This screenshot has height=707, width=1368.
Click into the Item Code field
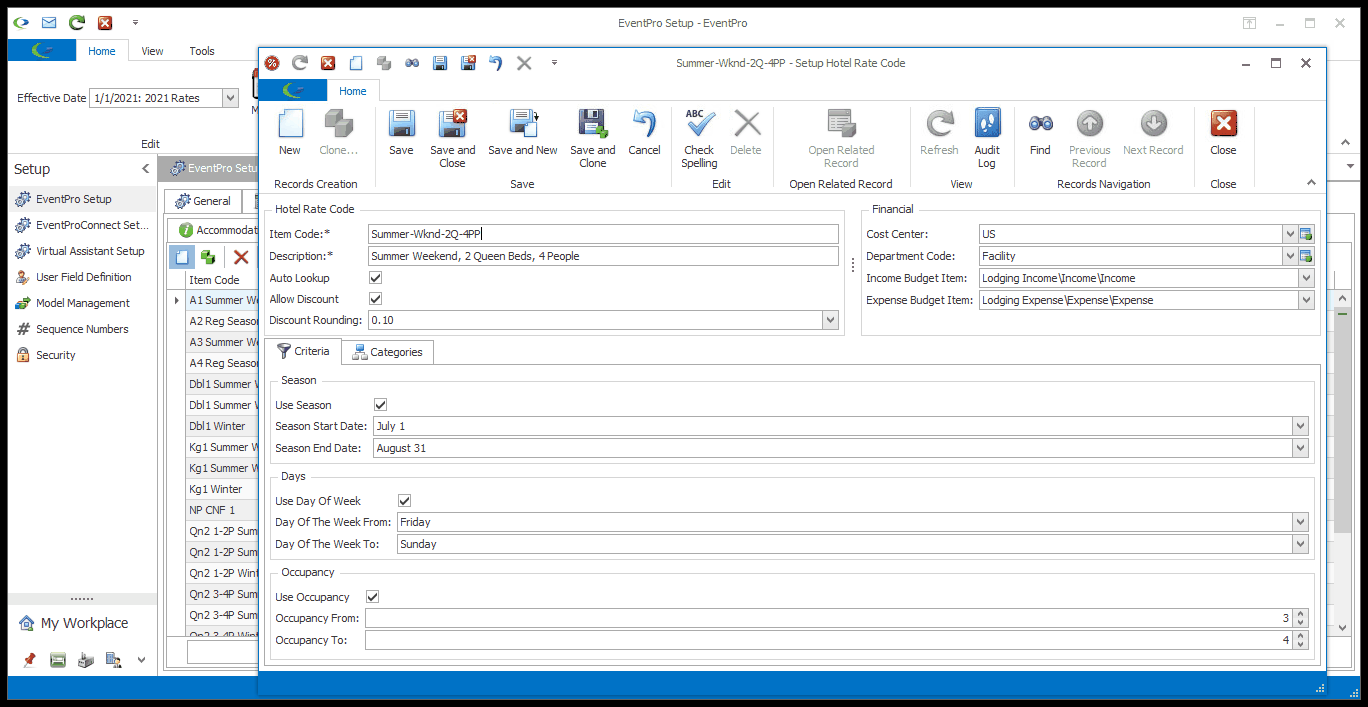pos(603,234)
